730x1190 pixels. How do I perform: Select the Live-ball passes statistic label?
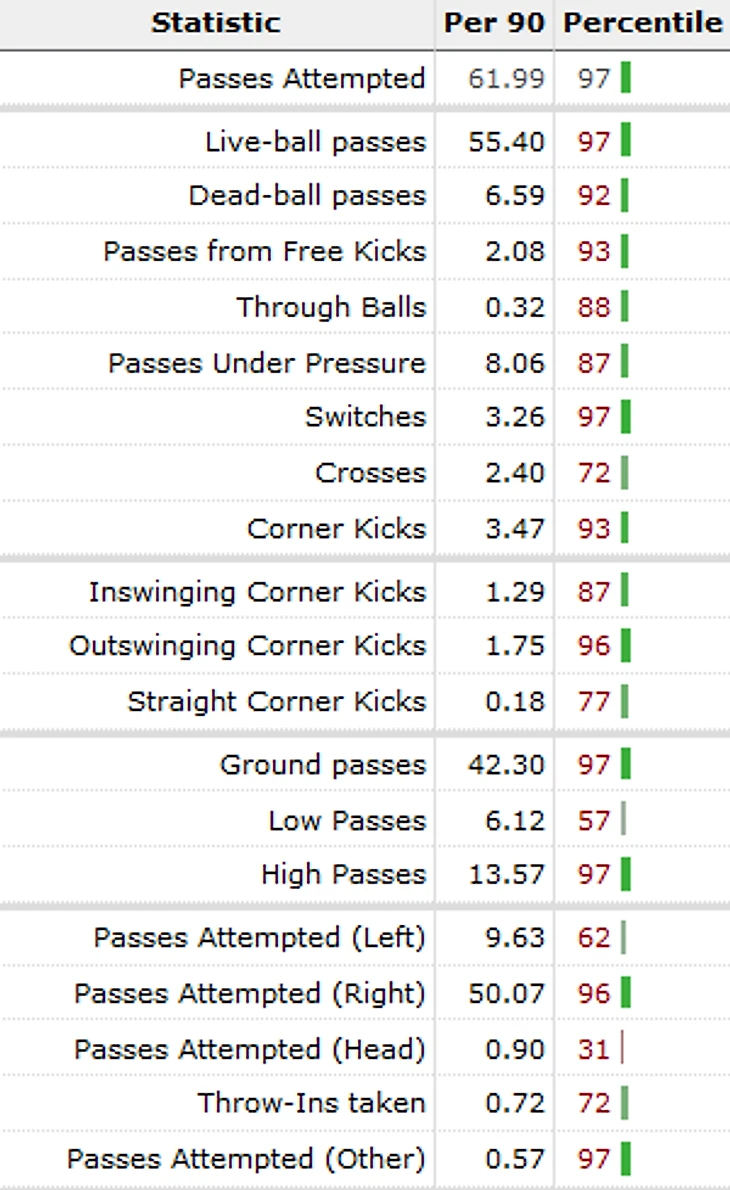point(315,142)
